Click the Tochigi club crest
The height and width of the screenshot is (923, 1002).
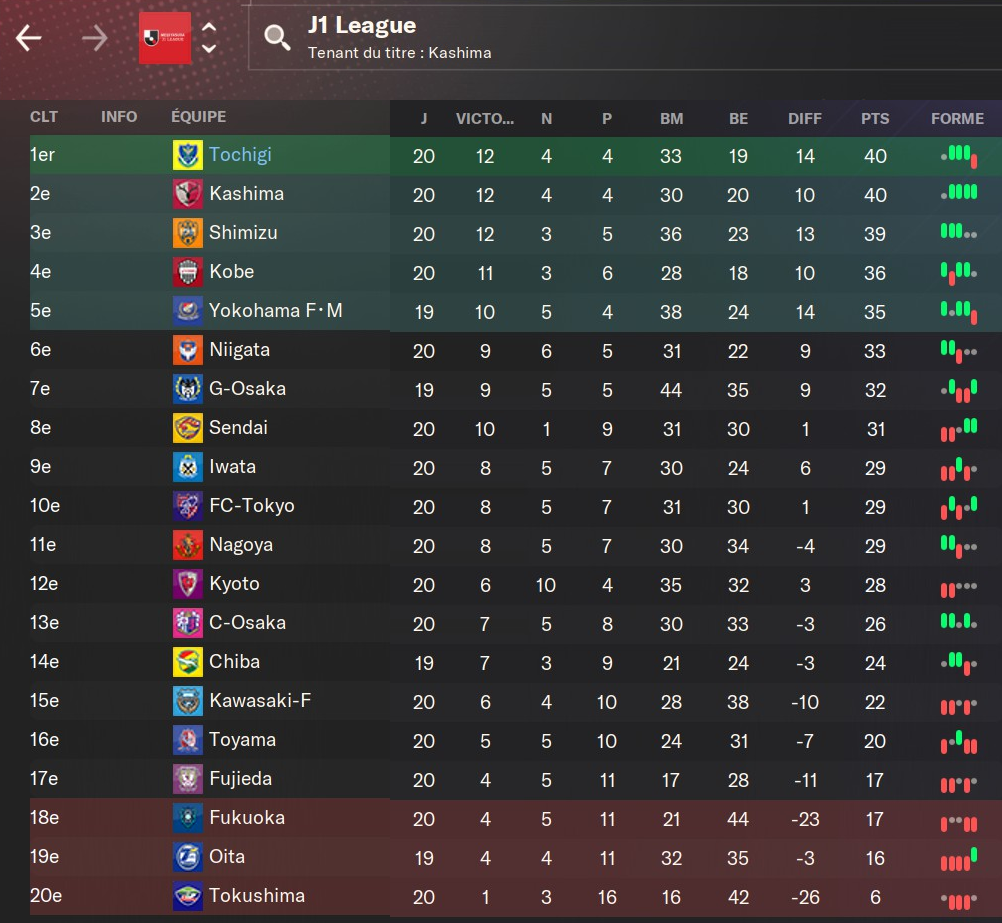click(188, 156)
